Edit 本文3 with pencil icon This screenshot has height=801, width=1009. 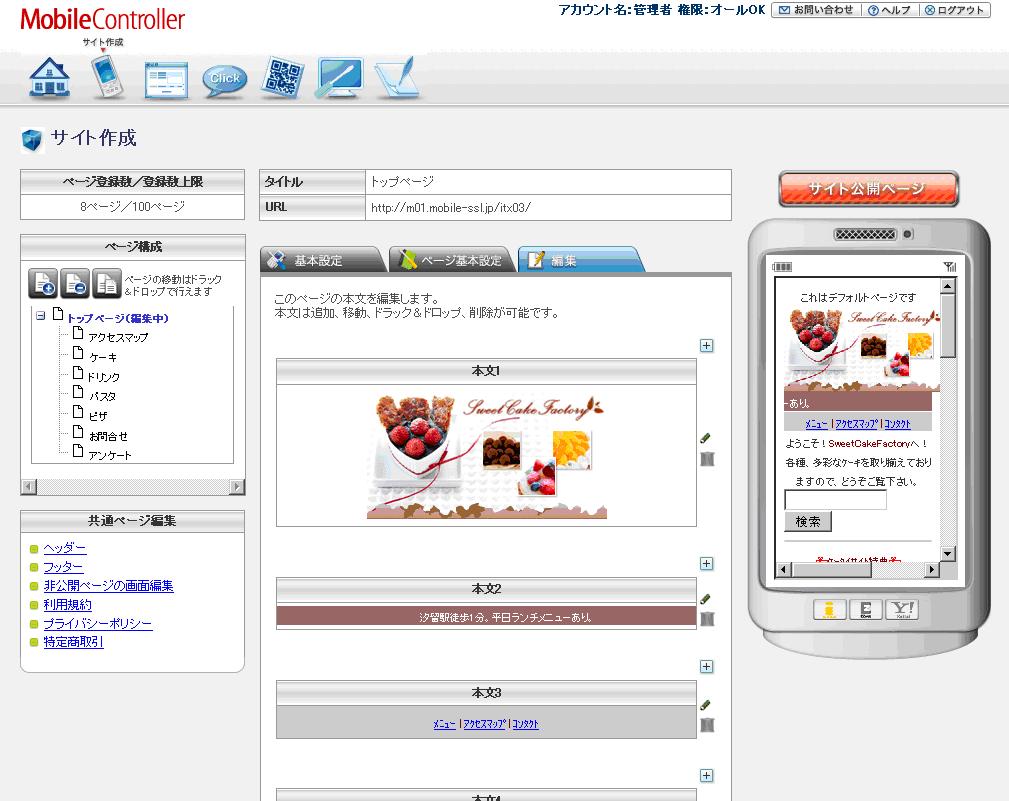pos(706,704)
